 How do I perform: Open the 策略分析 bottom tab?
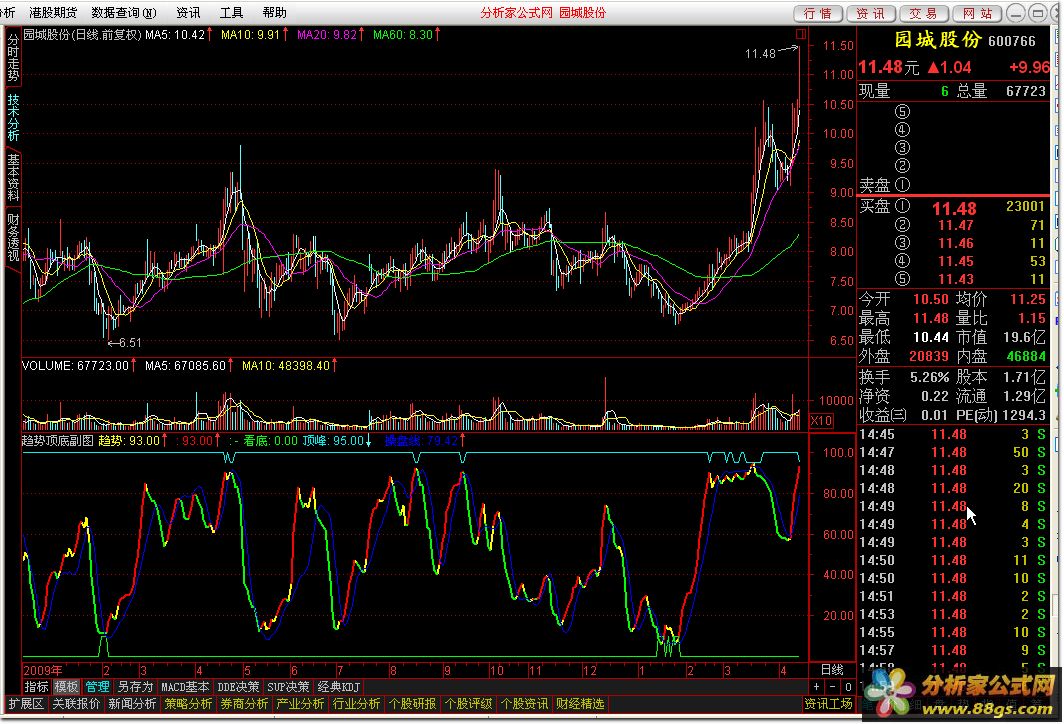coord(188,704)
